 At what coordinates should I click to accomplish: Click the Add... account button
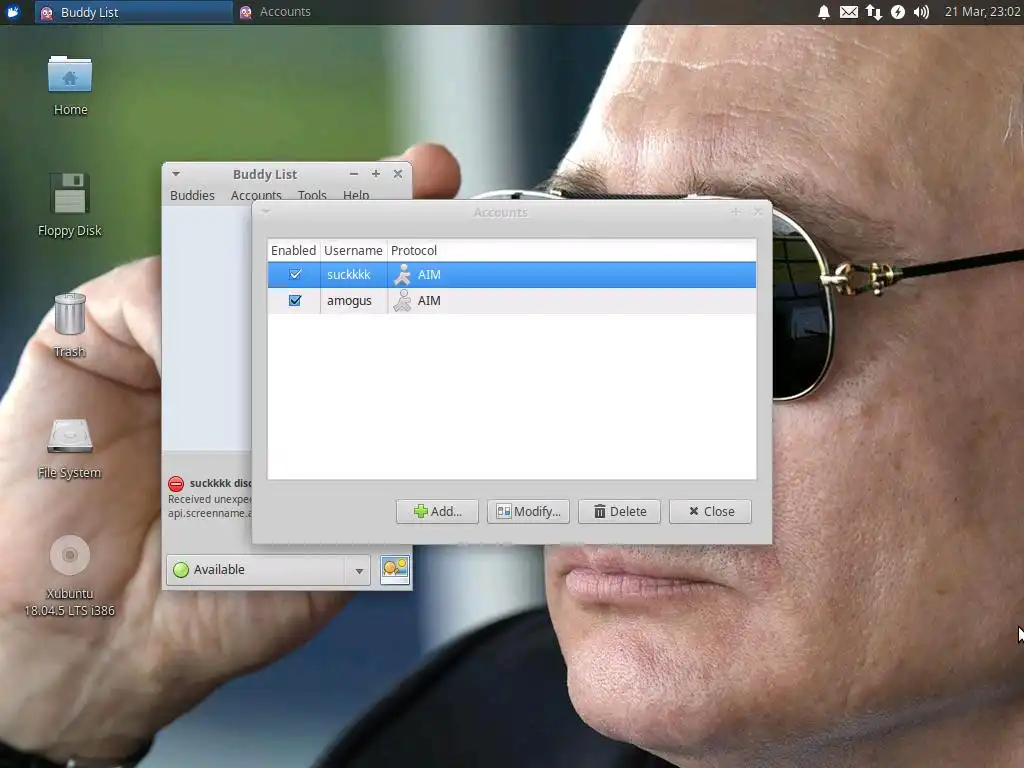(437, 511)
